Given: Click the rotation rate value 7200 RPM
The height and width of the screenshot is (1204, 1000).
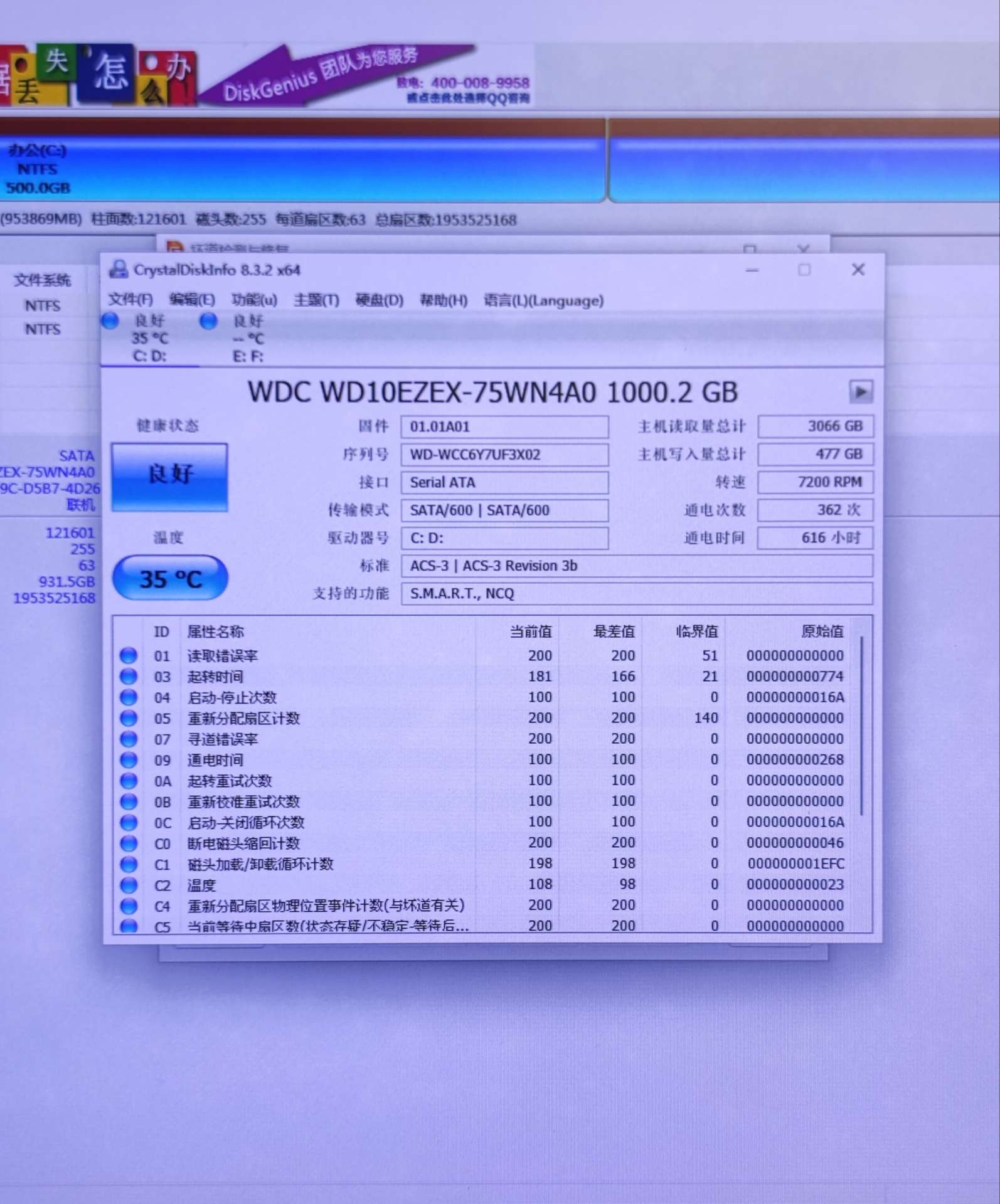Looking at the screenshot, I should pyautogui.click(x=815, y=482).
